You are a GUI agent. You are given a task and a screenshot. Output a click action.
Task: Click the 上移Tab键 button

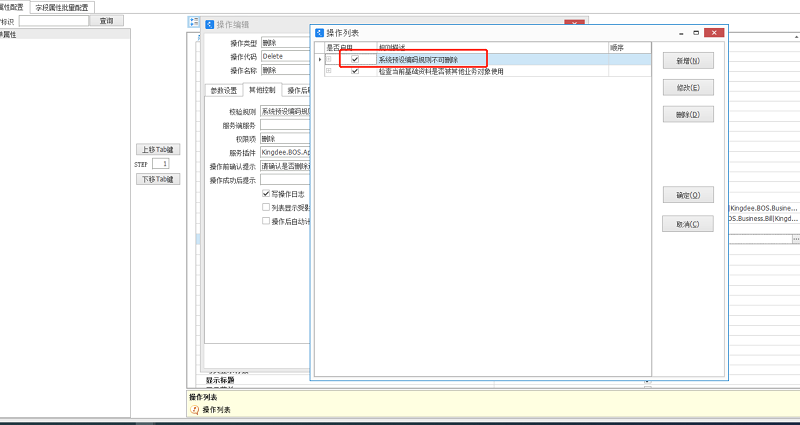pyautogui.click(x=157, y=149)
